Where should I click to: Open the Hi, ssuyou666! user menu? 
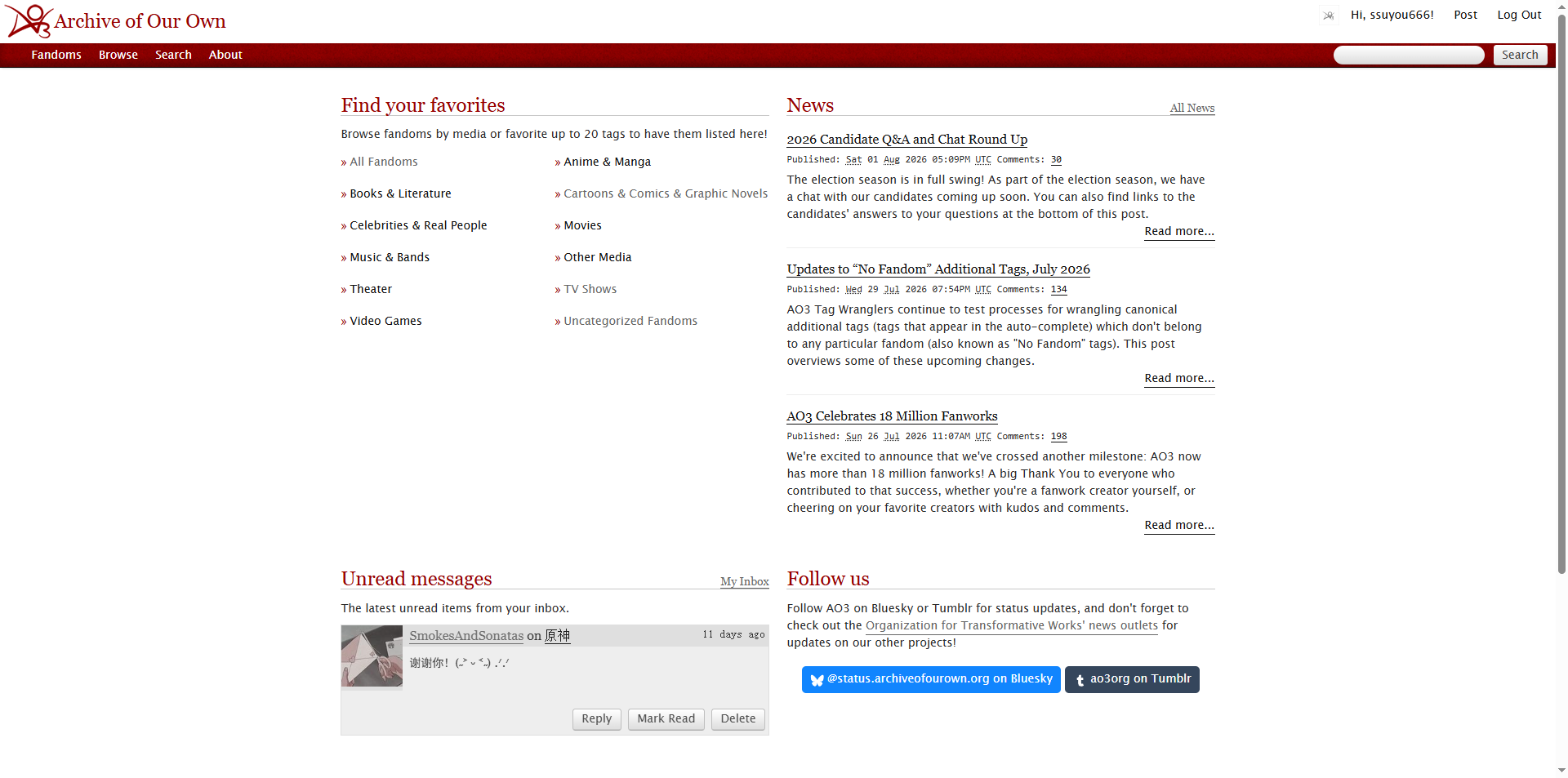tap(1392, 15)
